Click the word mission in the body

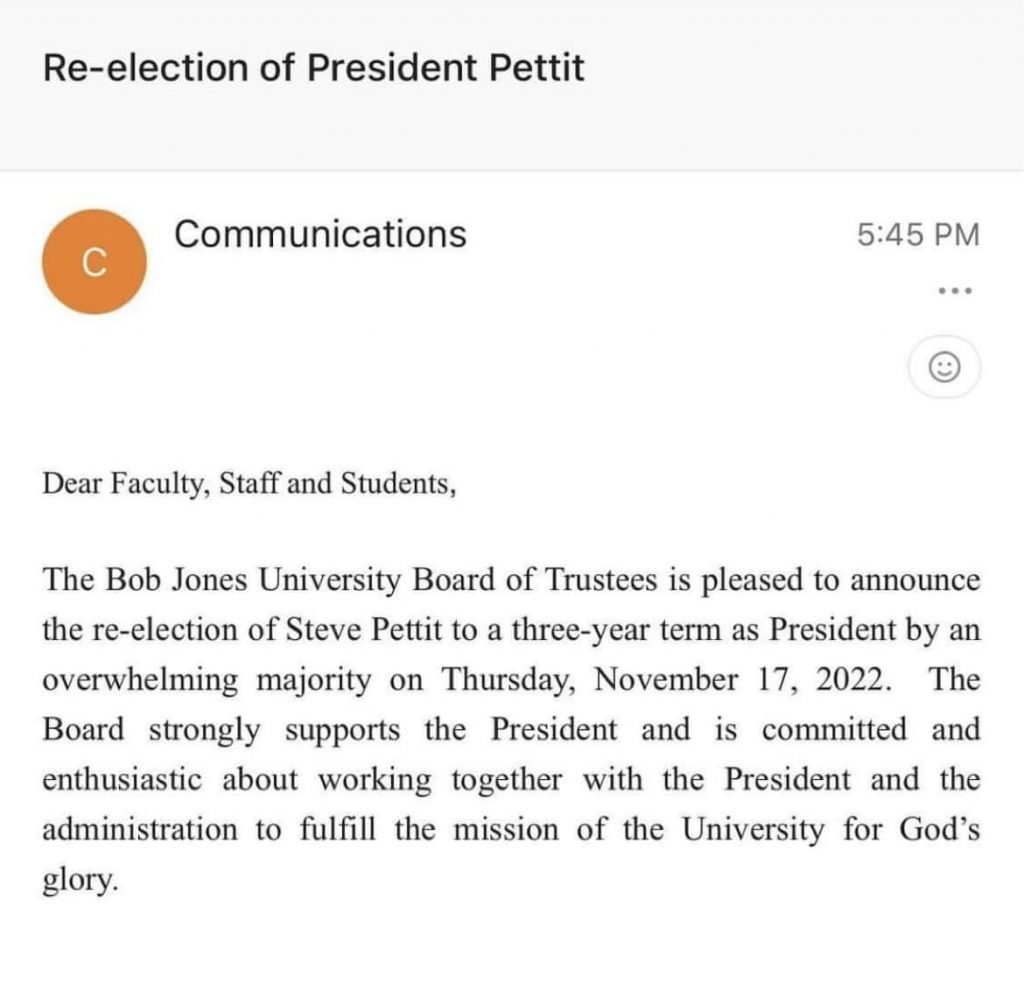(x=506, y=829)
